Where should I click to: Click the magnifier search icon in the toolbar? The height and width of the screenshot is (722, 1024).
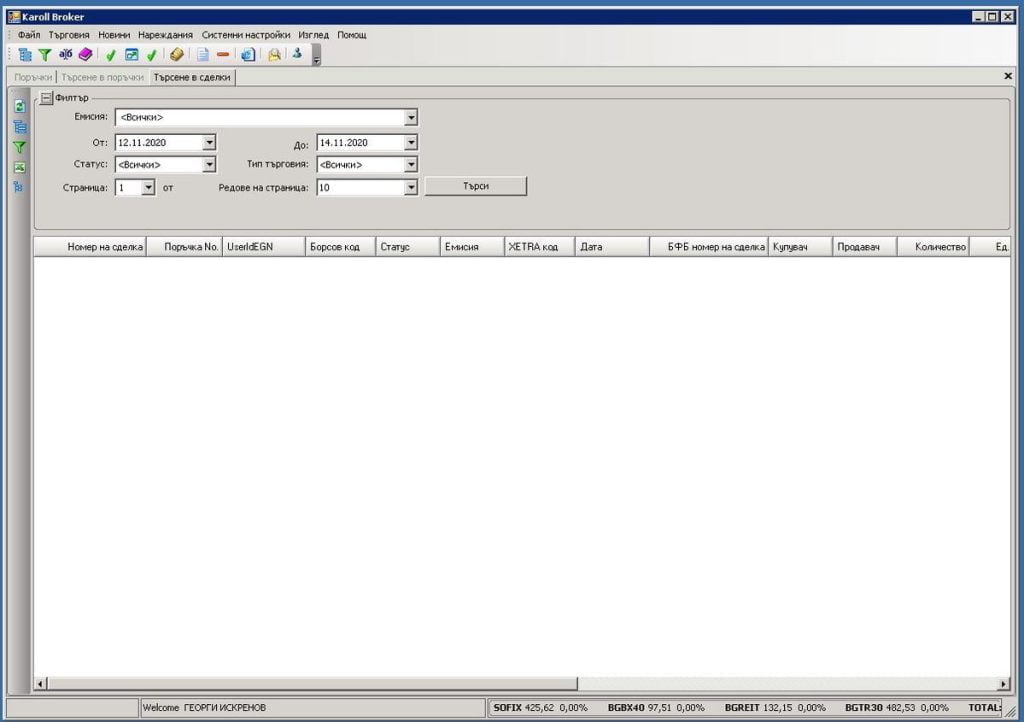pos(274,55)
